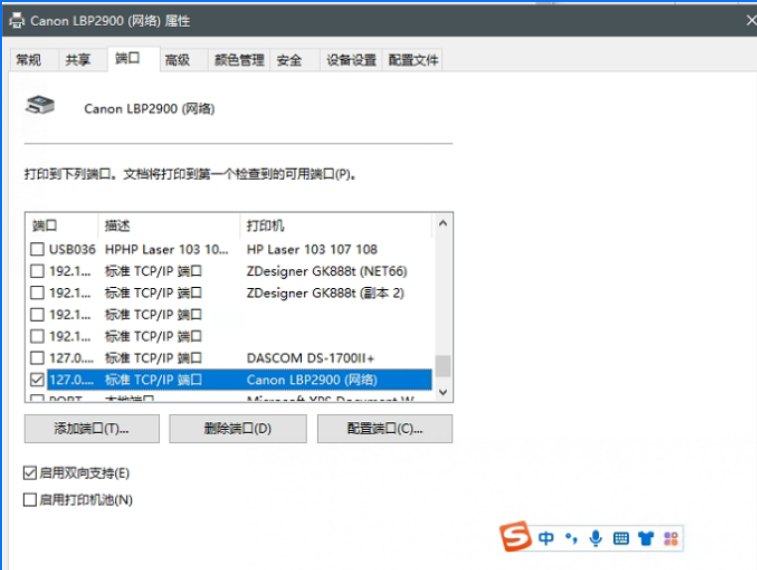Uncheck the Canon LBP2900 (网络) port checkbox
The width and height of the screenshot is (757, 570).
[x=37, y=379]
